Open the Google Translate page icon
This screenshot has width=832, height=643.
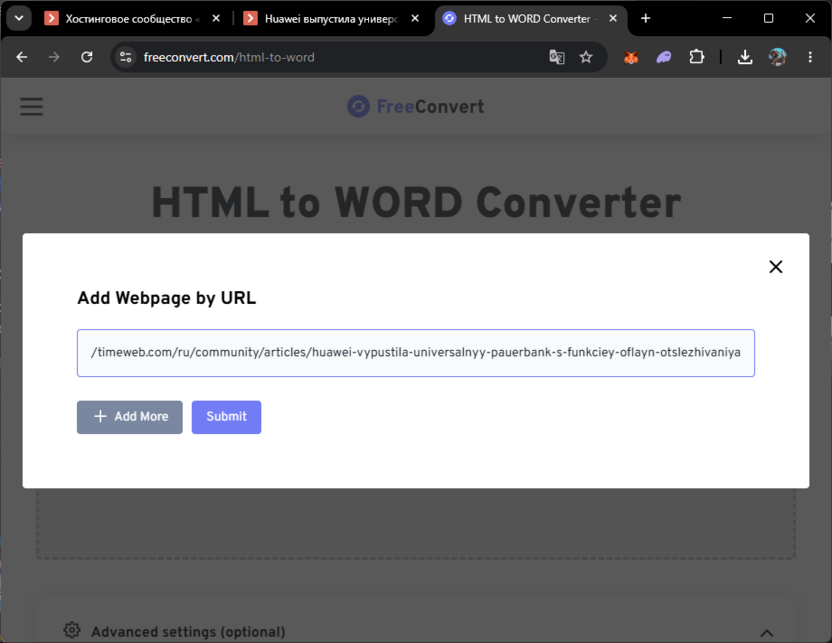click(x=557, y=57)
